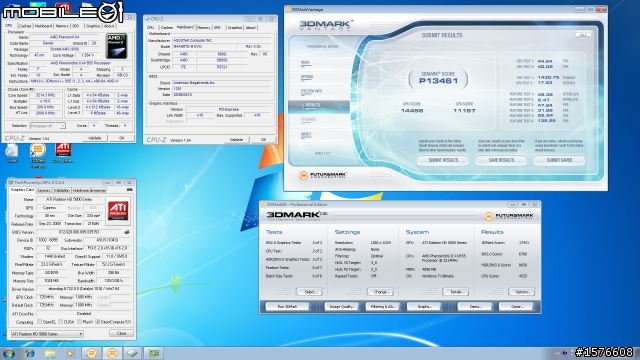Select About in the 3DMark Vantage sidebar

[306, 135]
